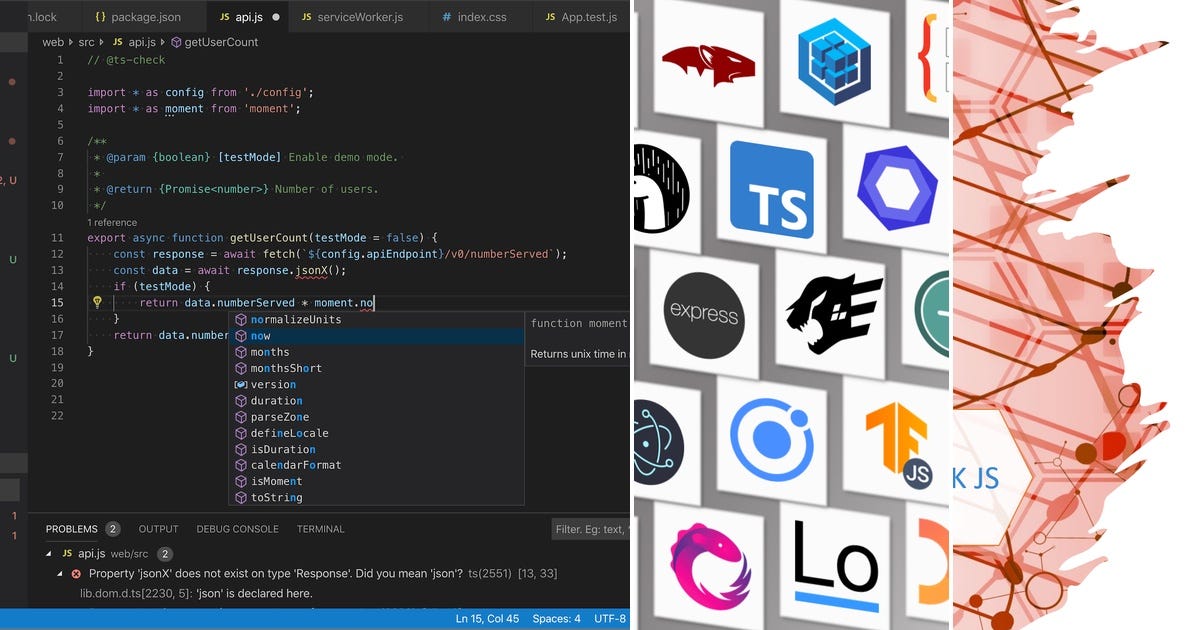Screen dimensions: 1200x630
Task: Click the webpack cube logo
Action: click(833, 64)
